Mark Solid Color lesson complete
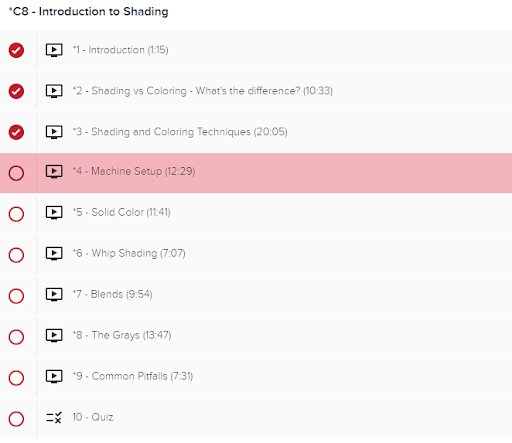Screen dimensions: 512x443 pos(16,214)
